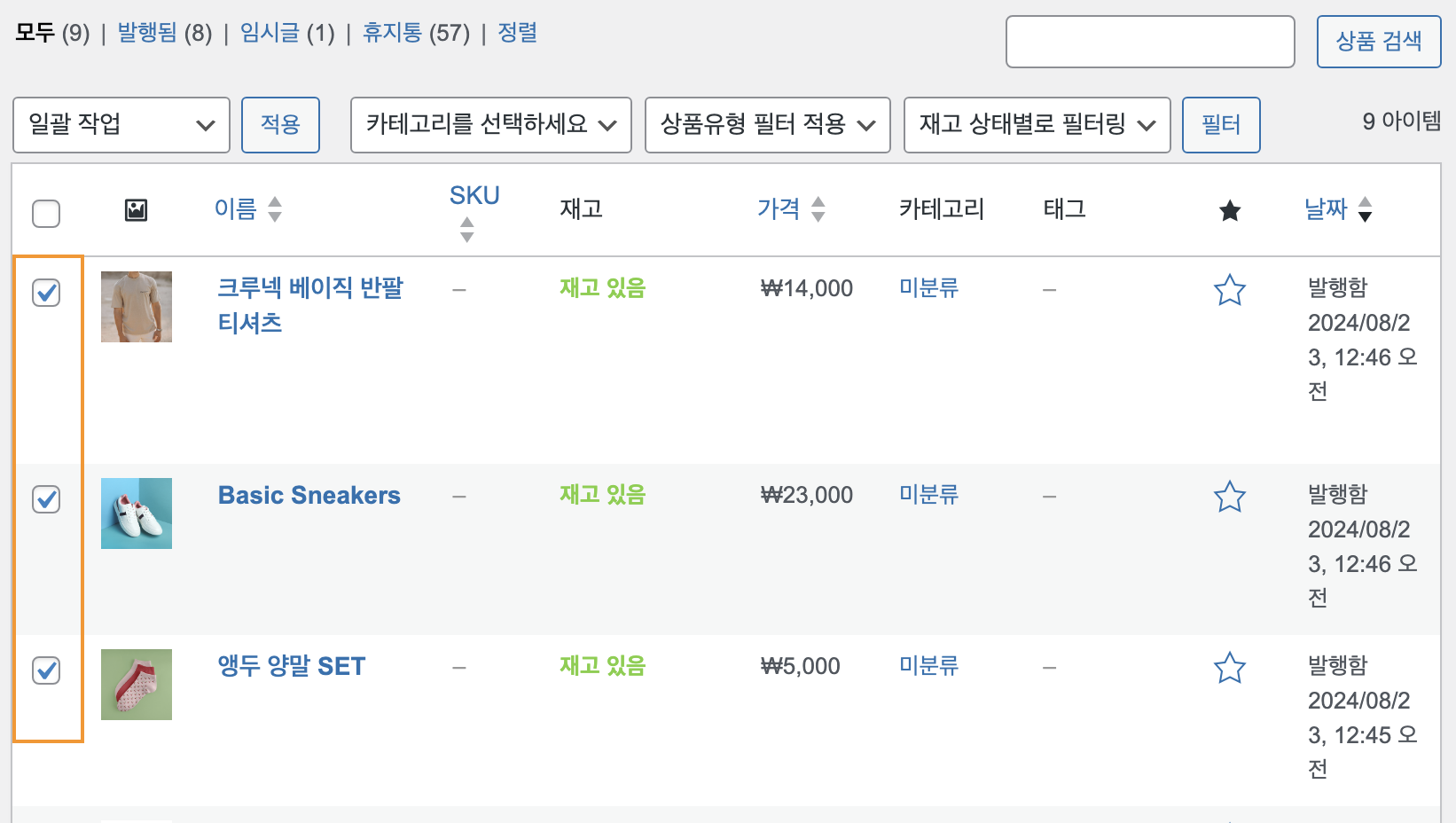This screenshot has height=823, width=1456.
Task: Uncheck the Basic Sneakers row checkbox
Action: coord(46,499)
